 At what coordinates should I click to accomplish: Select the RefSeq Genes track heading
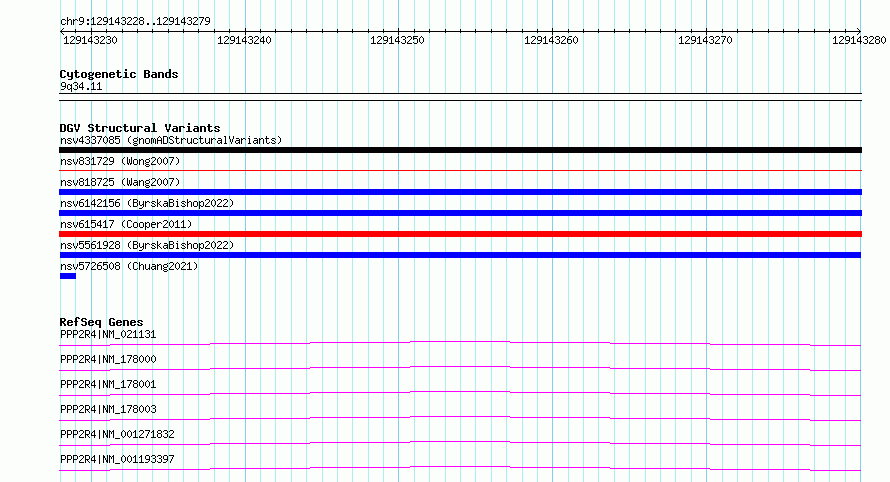pos(101,322)
